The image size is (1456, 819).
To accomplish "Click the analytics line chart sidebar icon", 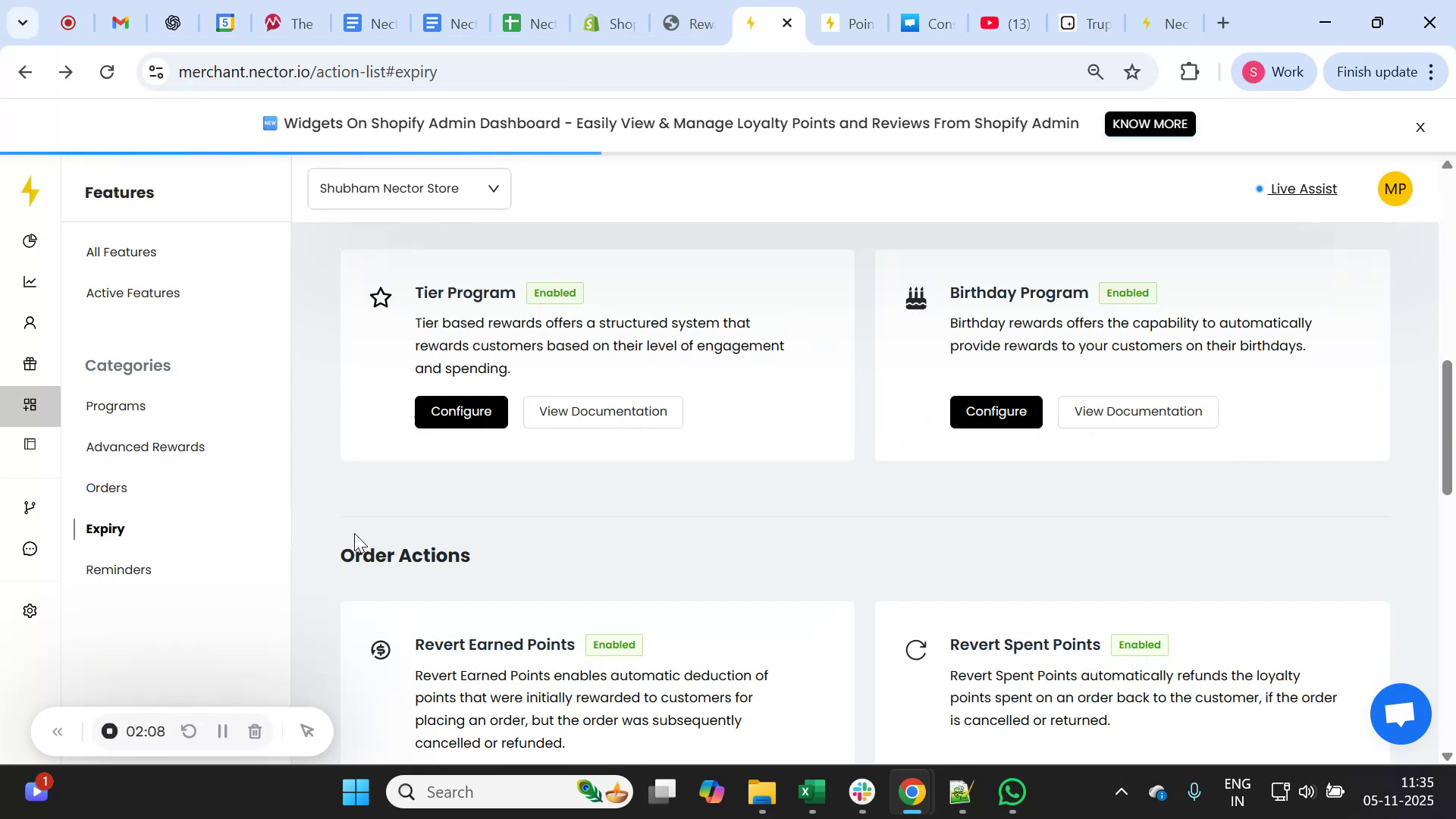I will click(x=30, y=282).
